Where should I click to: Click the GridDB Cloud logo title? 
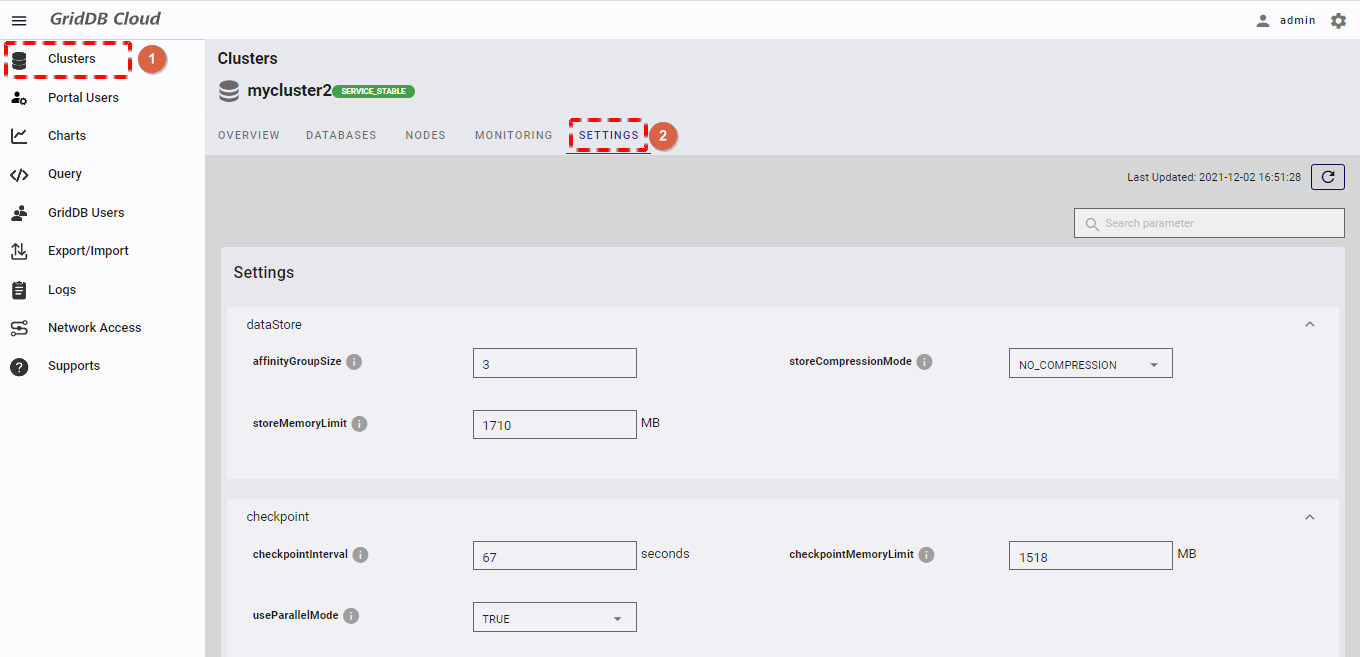point(105,19)
